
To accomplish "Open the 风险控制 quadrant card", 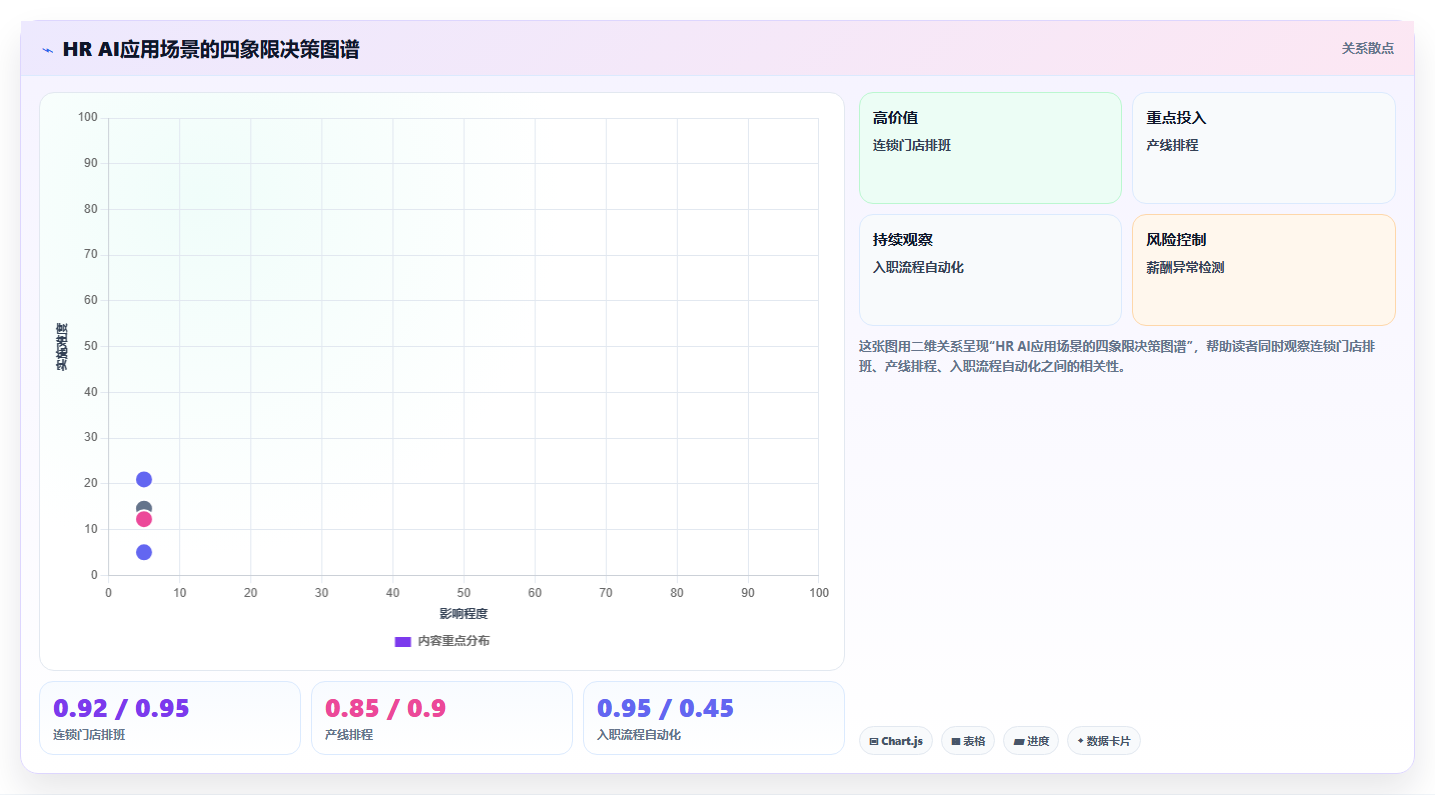I will pyautogui.click(x=1263, y=270).
